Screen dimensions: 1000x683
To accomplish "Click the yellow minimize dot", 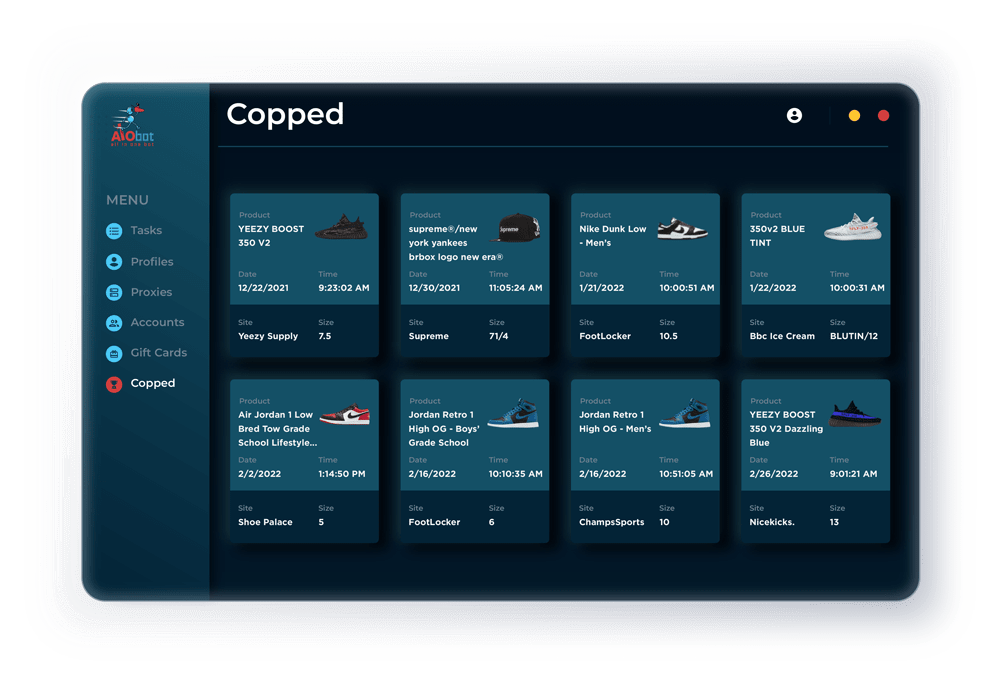I will click(x=854, y=115).
